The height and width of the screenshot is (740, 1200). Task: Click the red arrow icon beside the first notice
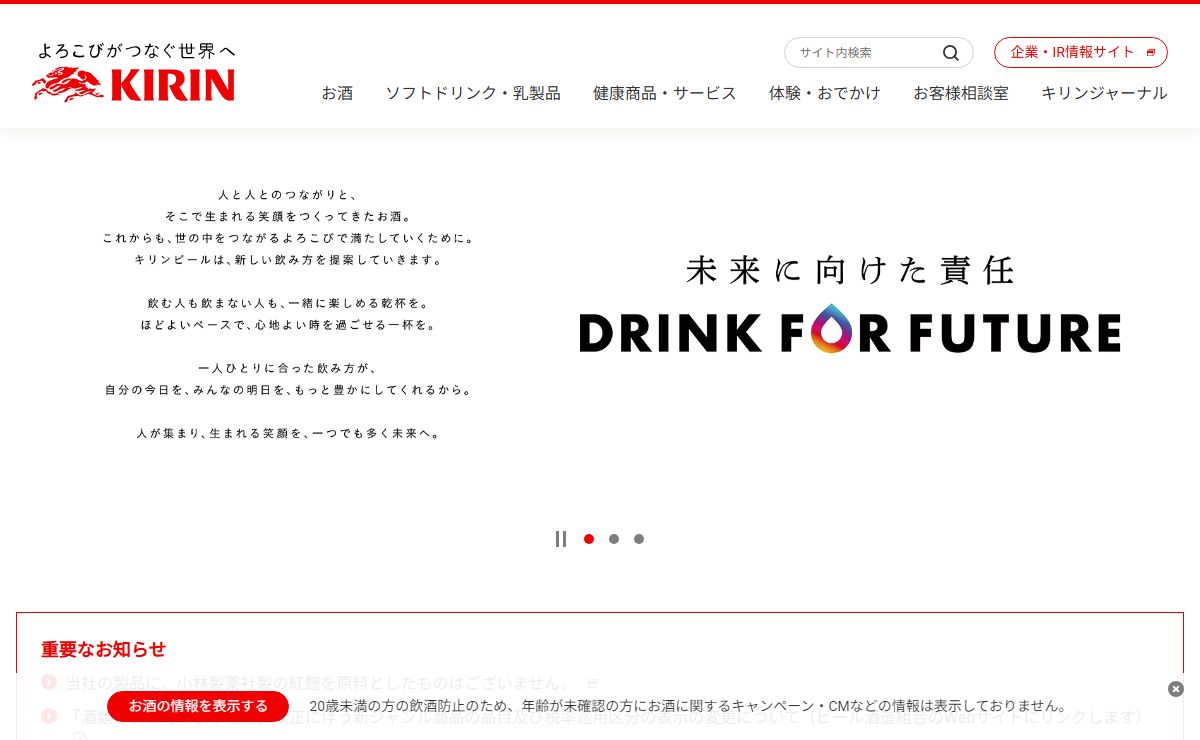49,682
